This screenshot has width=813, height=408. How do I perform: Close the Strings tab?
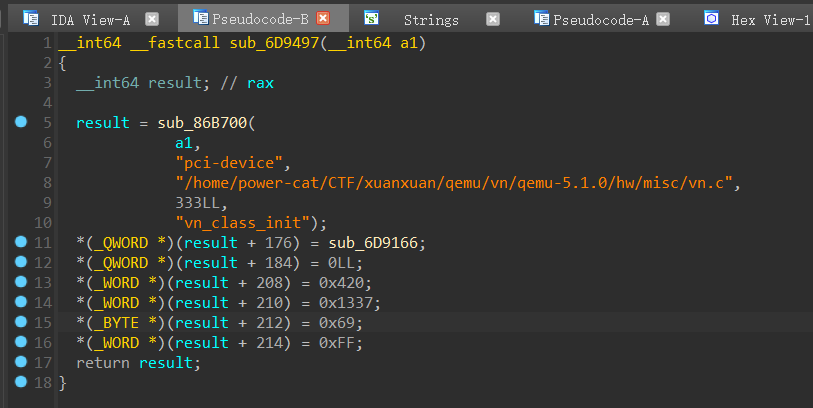493,19
